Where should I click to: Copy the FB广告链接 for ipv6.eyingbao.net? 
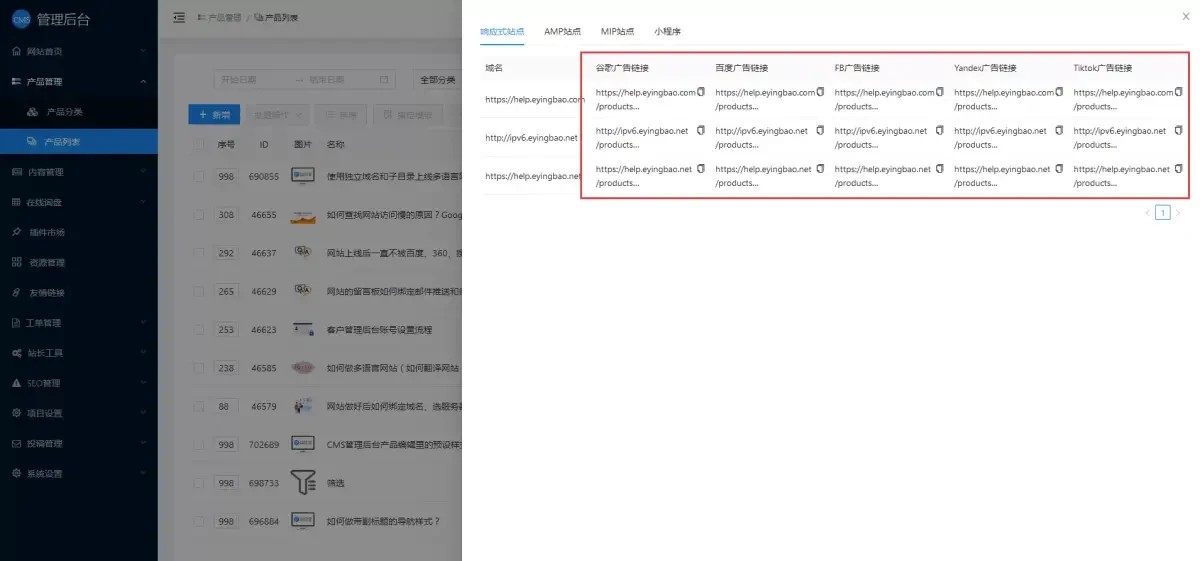point(939,131)
